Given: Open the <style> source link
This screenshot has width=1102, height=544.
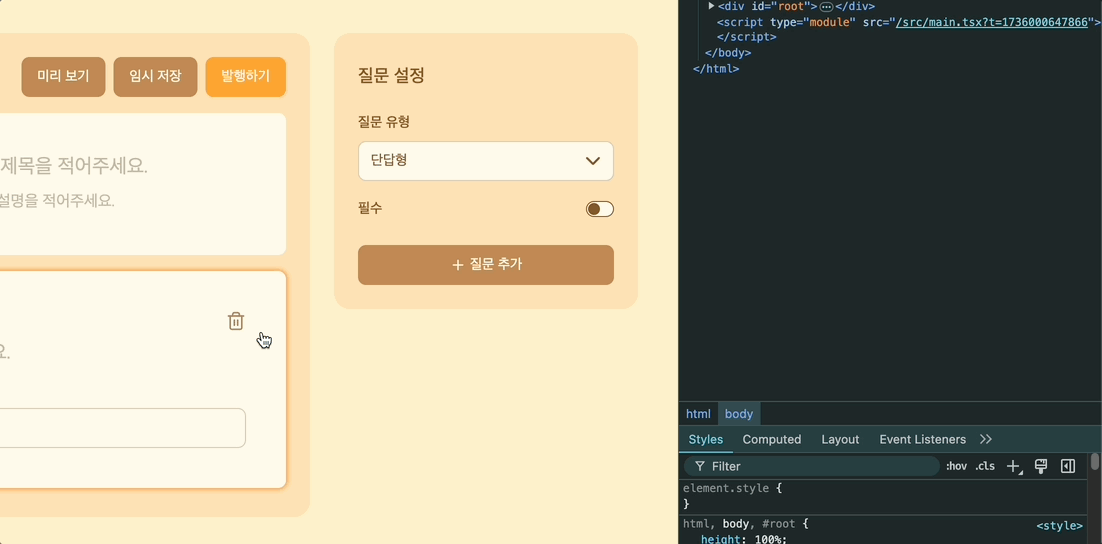Looking at the screenshot, I should 1060,525.
